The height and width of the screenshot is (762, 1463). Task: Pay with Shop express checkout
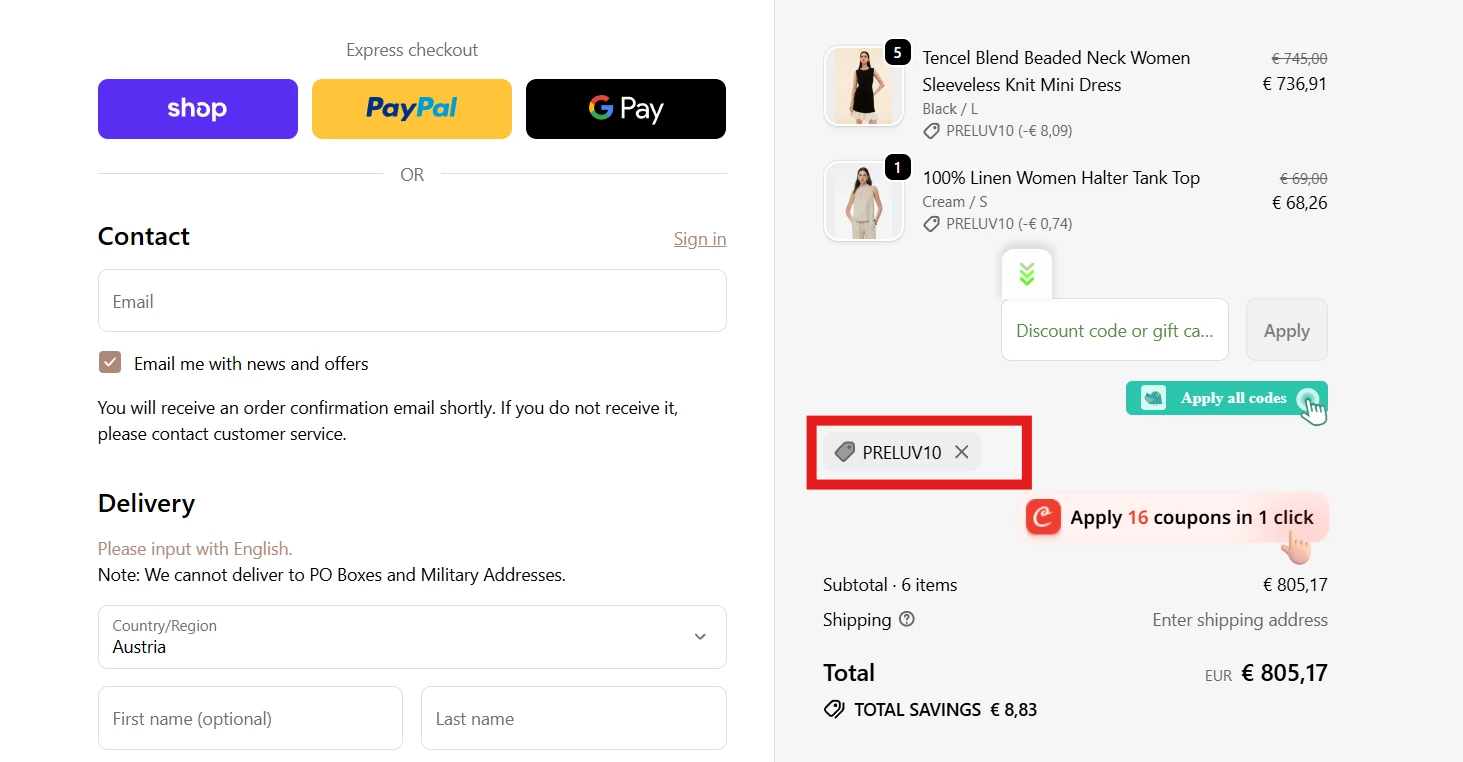(198, 109)
